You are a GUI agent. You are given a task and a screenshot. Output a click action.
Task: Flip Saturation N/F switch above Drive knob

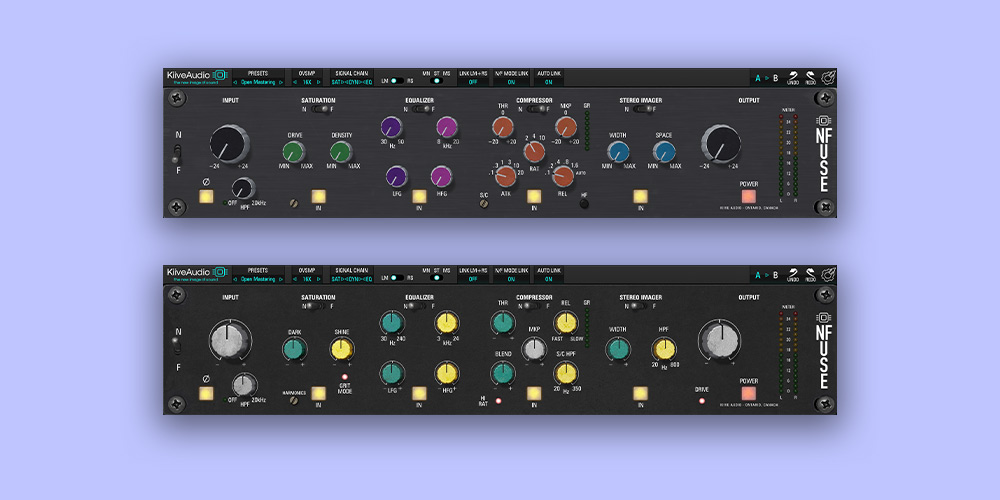pyautogui.click(x=319, y=109)
